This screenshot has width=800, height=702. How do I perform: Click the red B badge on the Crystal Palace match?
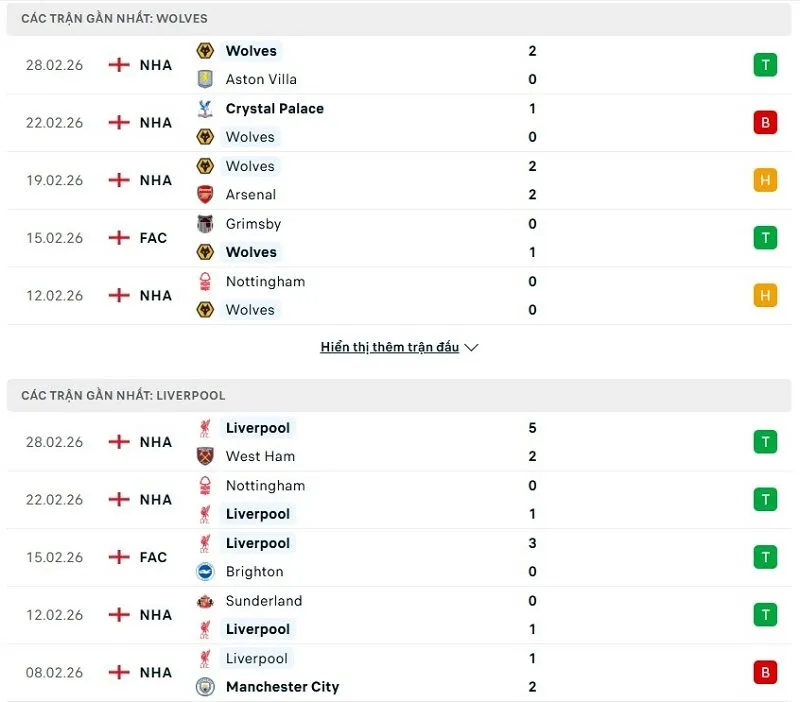pyautogui.click(x=765, y=122)
